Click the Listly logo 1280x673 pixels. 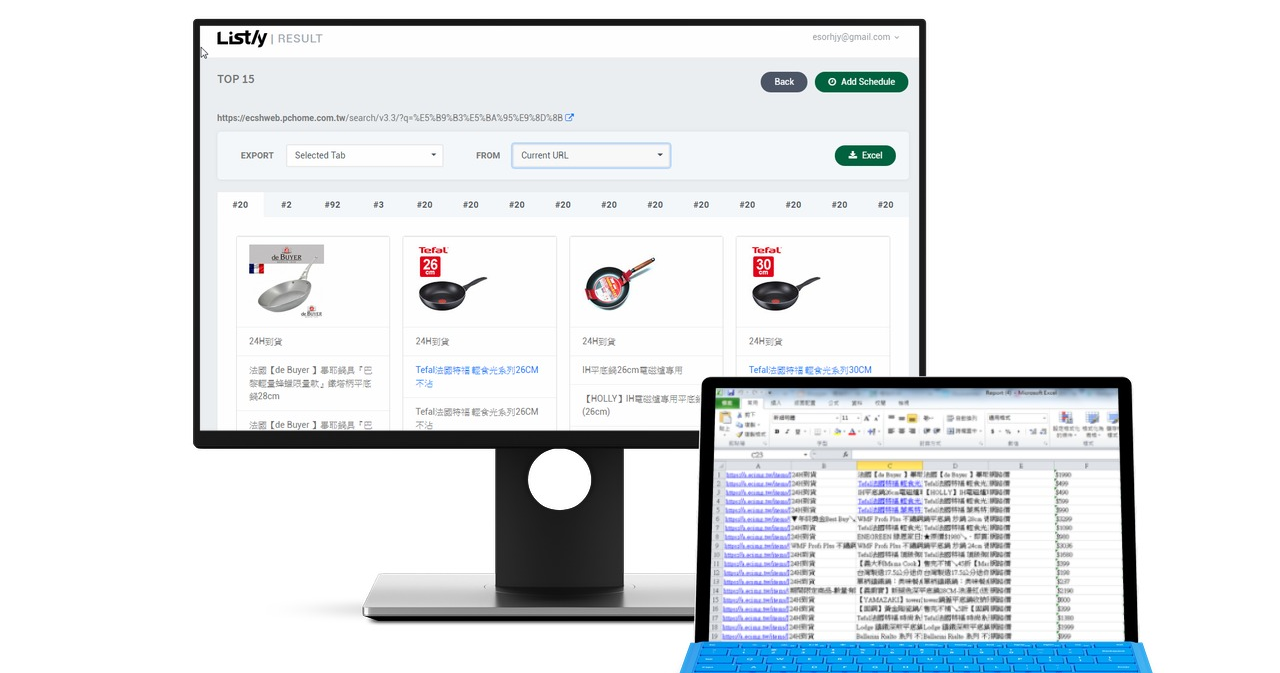click(242, 39)
